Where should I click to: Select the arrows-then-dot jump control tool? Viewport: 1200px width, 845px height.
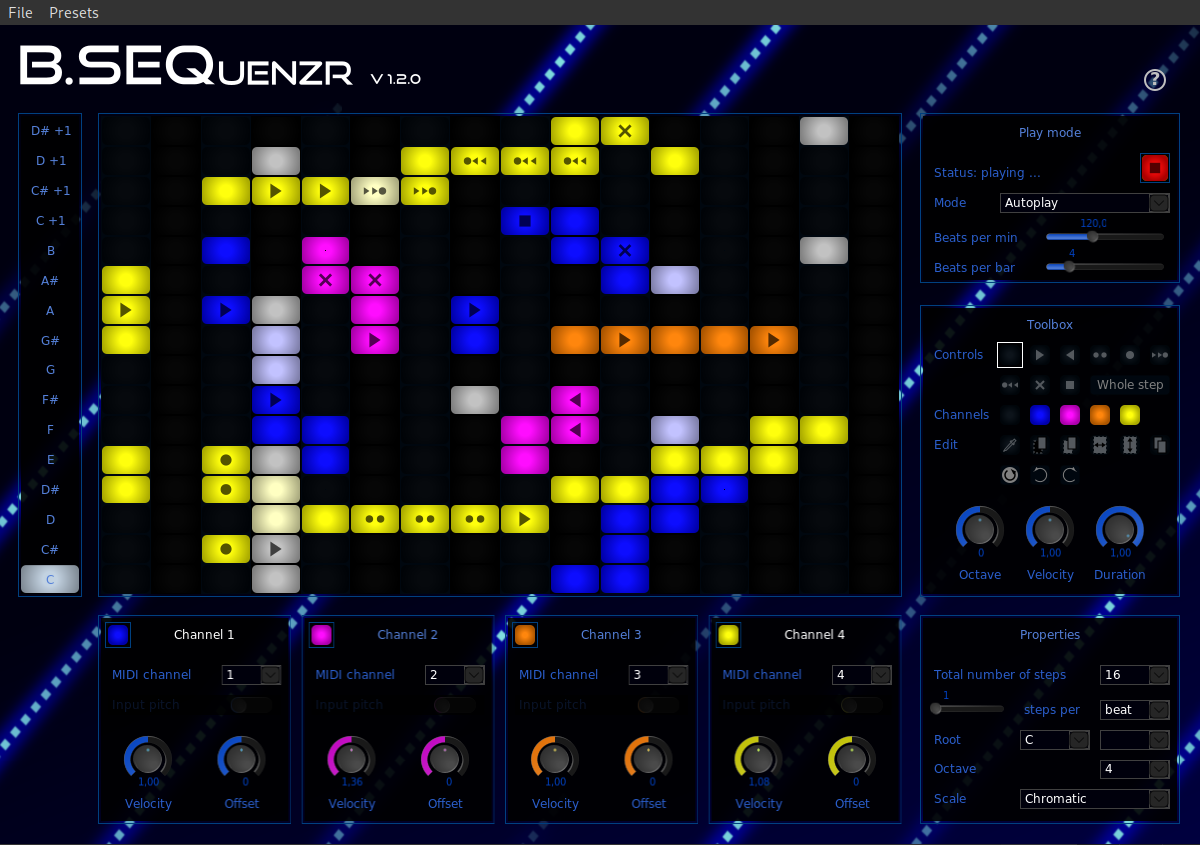click(x=1160, y=355)
